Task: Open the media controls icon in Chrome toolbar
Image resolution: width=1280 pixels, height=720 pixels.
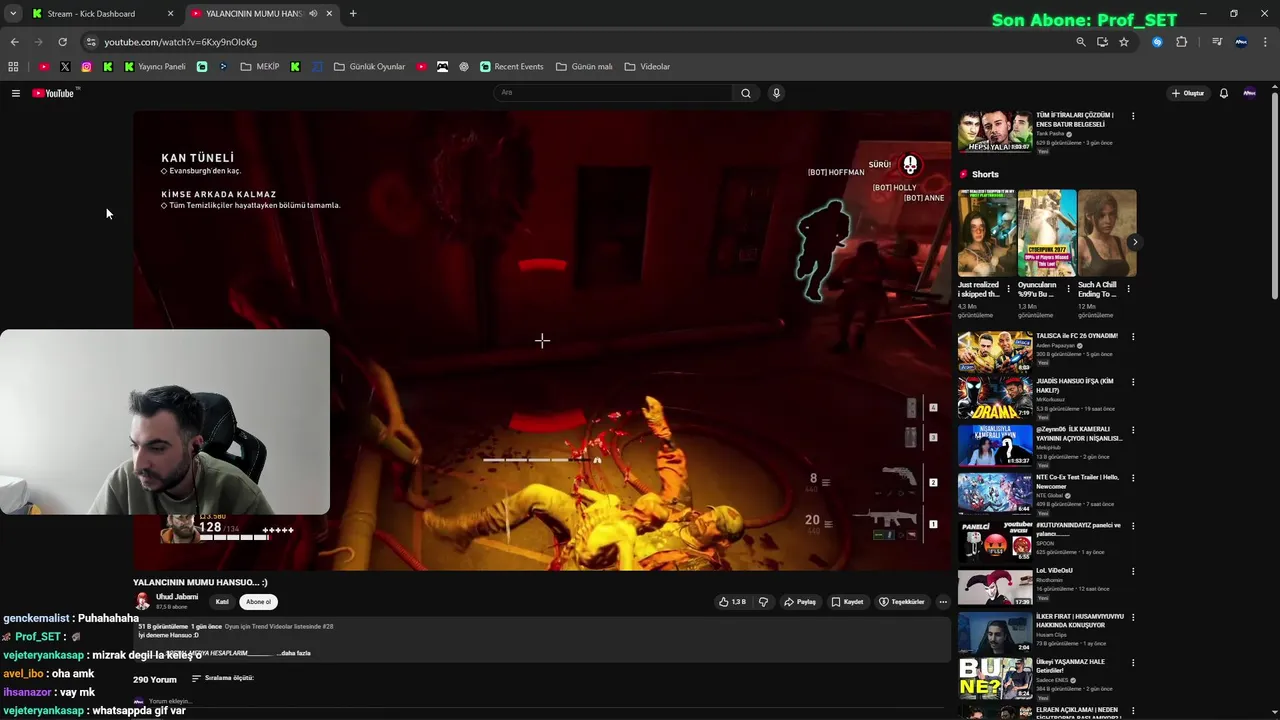Action: pos(1217,42)
